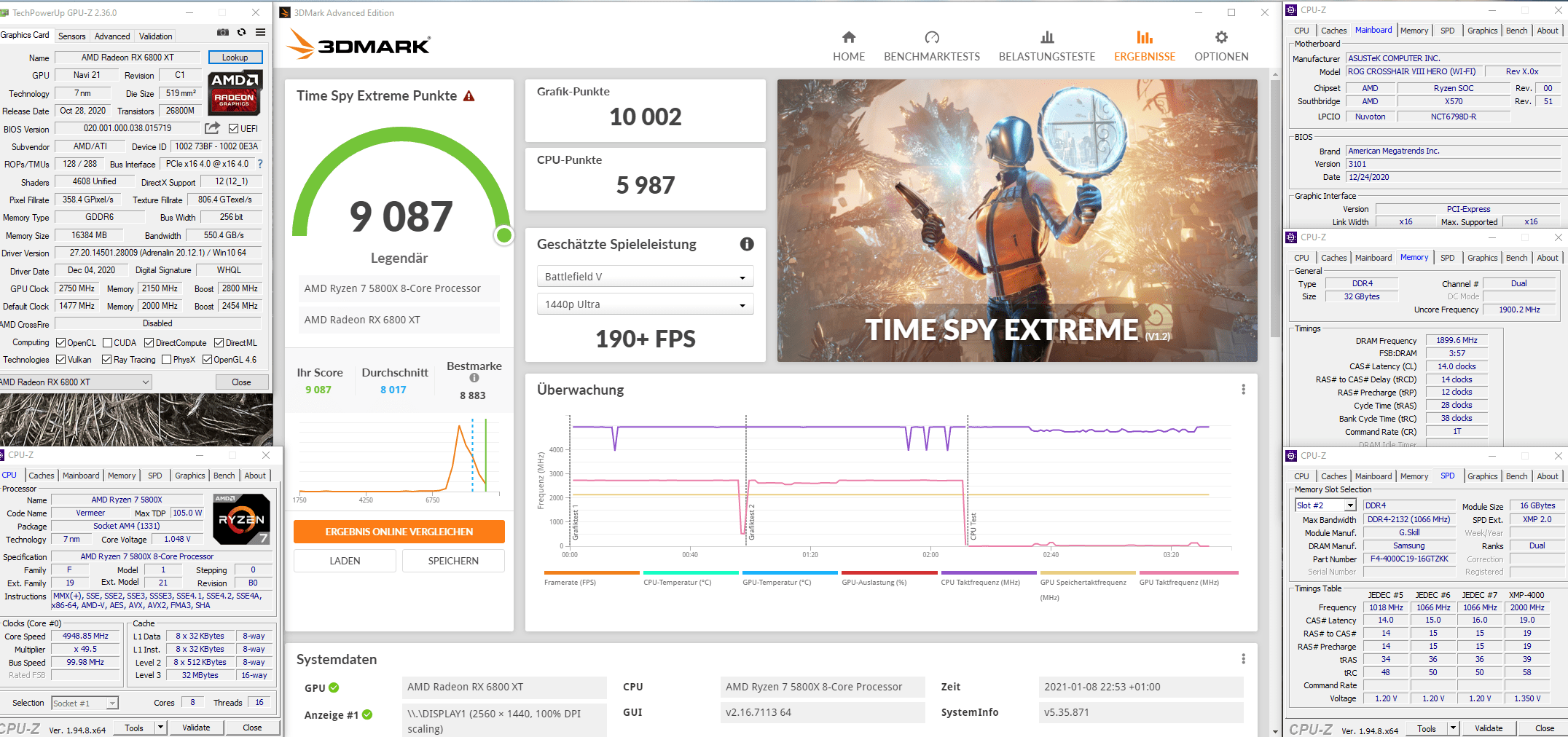1568x737 pixels.
Task: Click Tools dropdown arrow in SPD window of CPU-Z
Action: click(1452, 728)
